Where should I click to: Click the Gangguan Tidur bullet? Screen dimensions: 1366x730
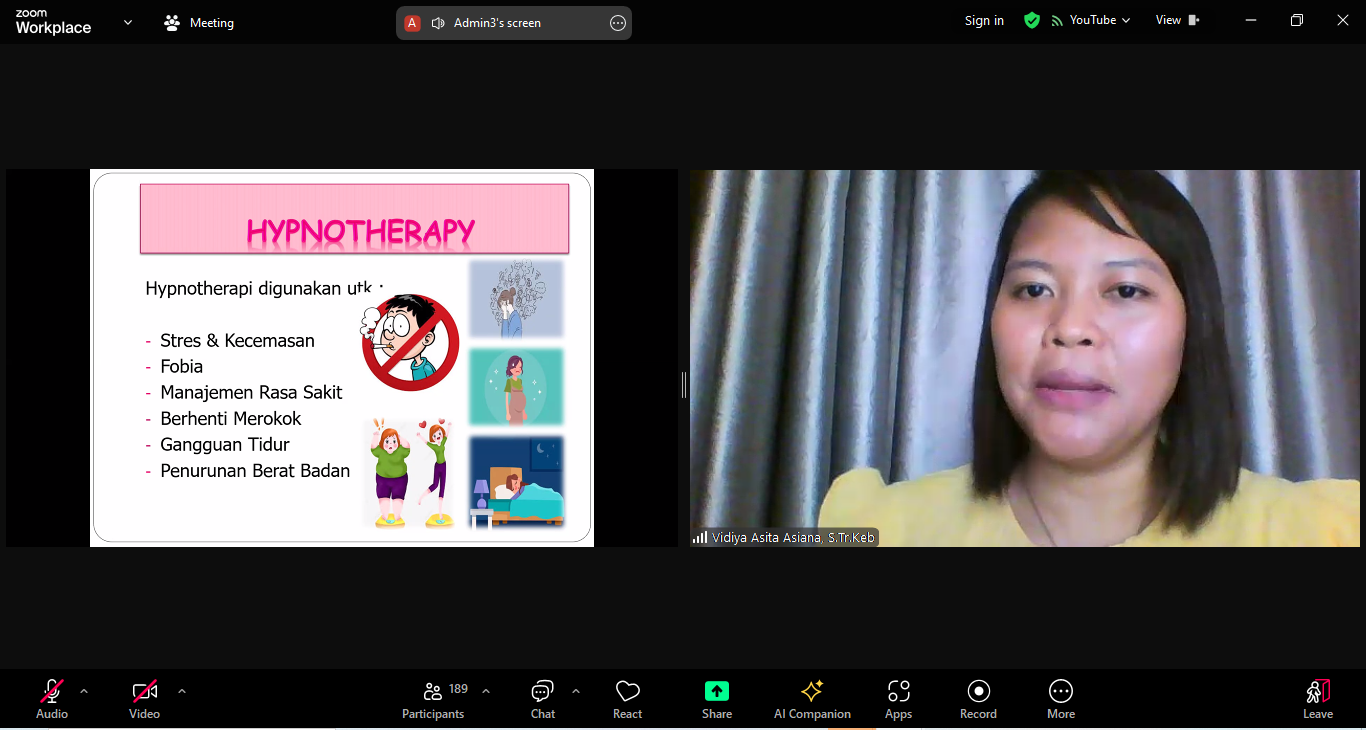[225, 445]
